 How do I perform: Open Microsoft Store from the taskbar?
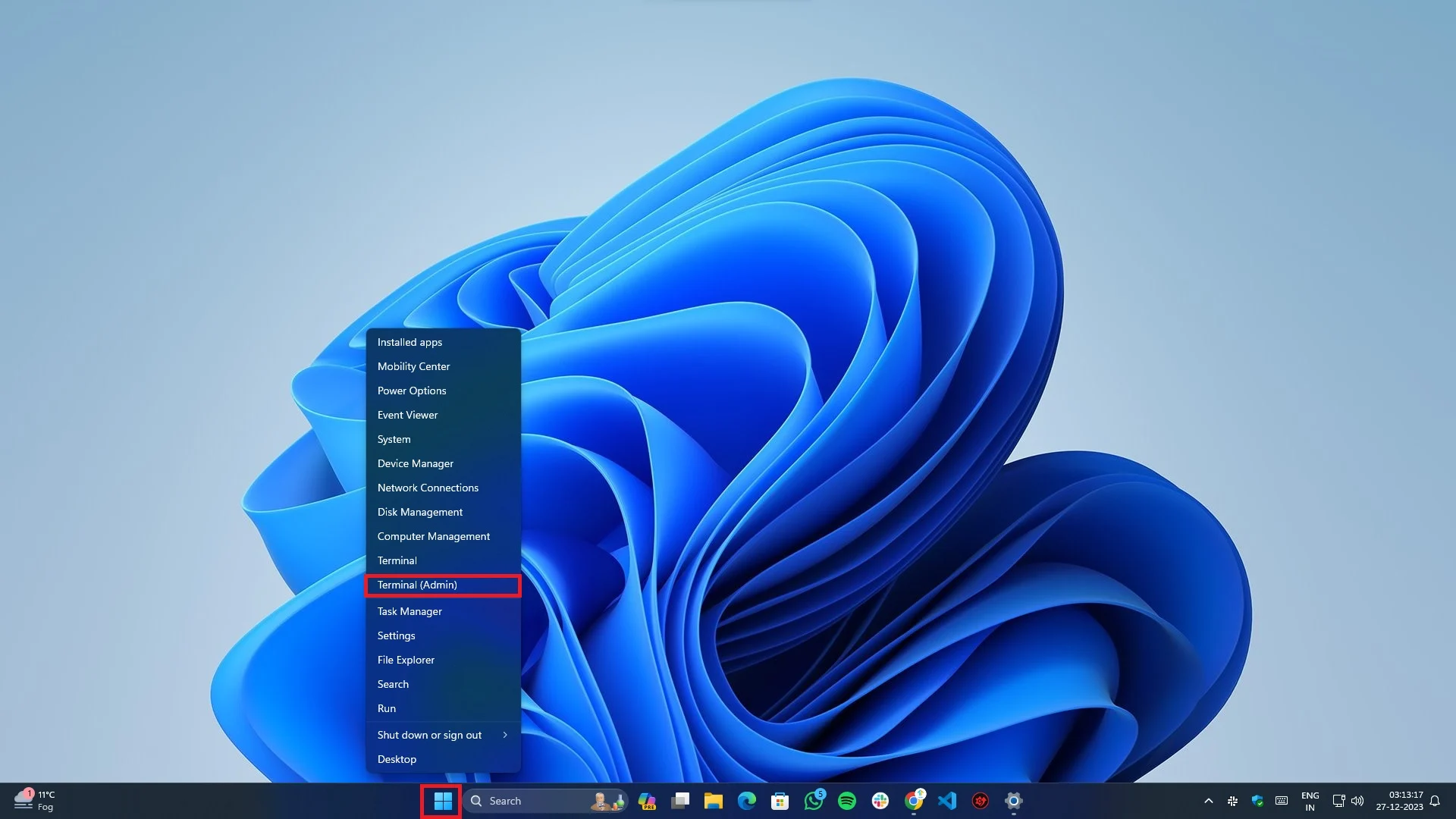click(x=780, y=801)
